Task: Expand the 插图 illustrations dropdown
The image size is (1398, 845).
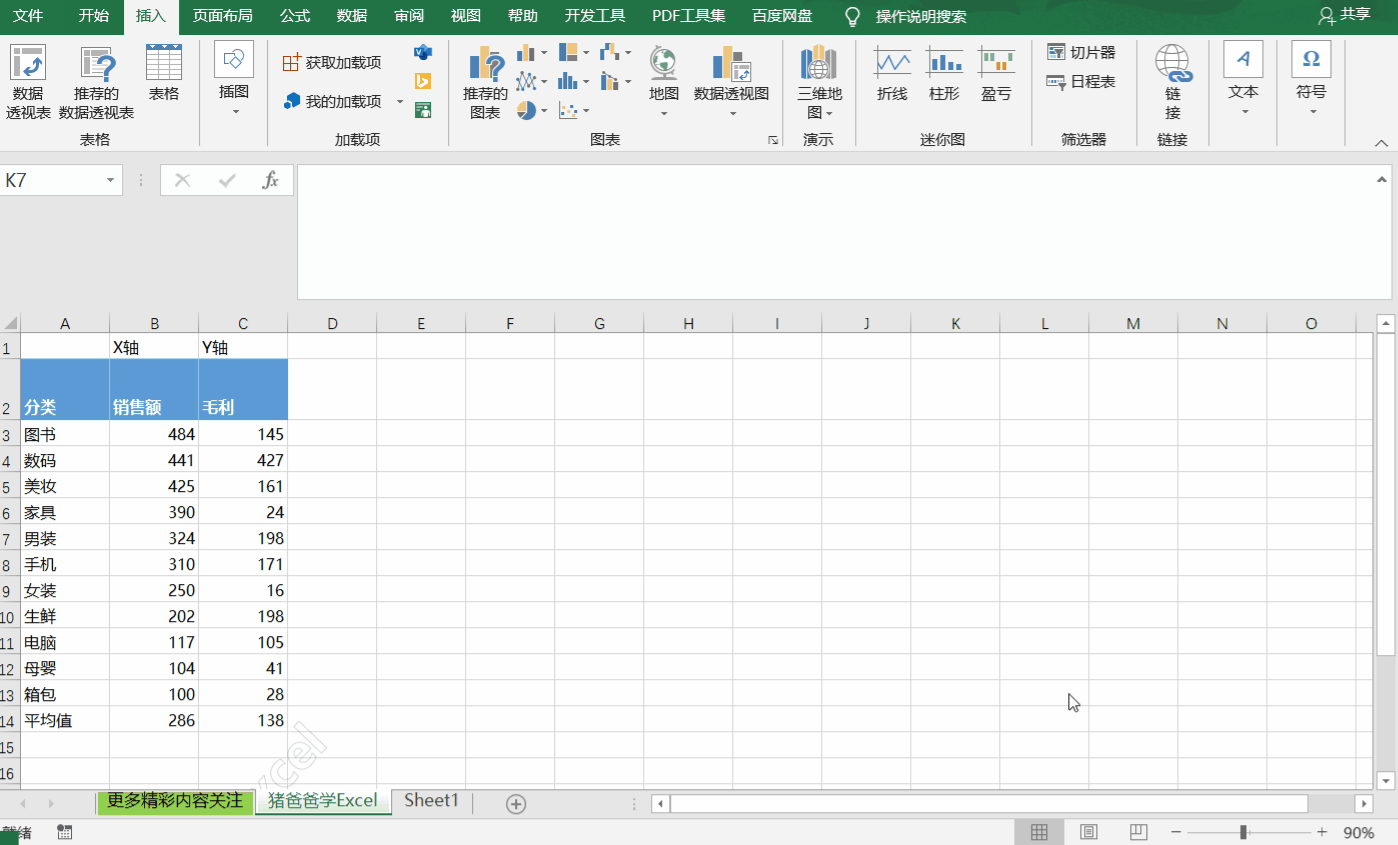Action: click(x=234, y=112)
